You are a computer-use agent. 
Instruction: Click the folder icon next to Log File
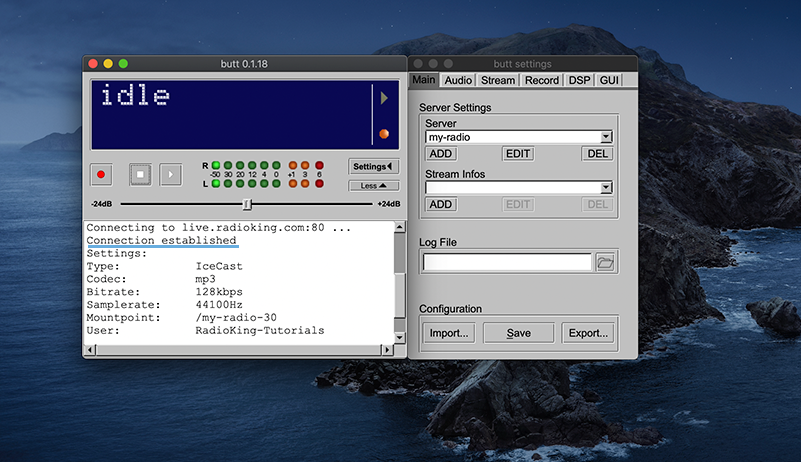605,262
